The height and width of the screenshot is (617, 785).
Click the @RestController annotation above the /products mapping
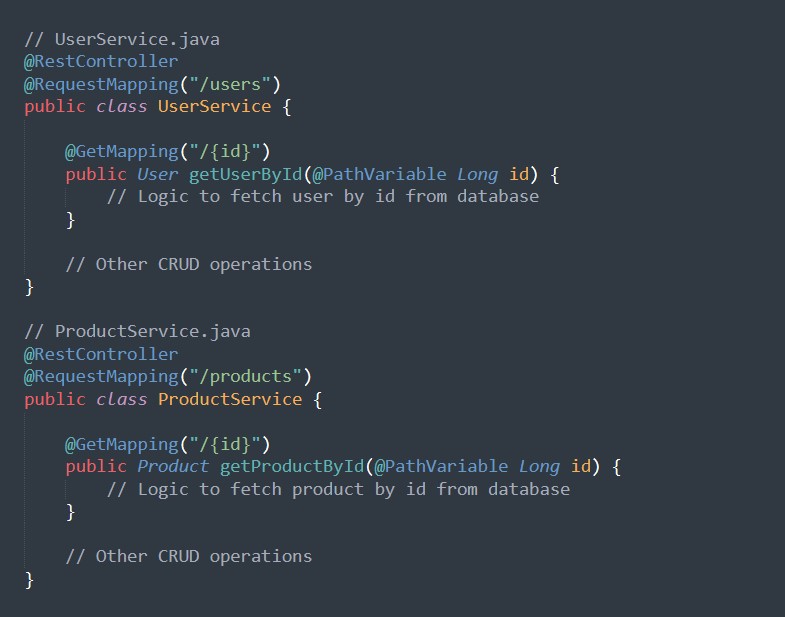[x=101, y=354]
